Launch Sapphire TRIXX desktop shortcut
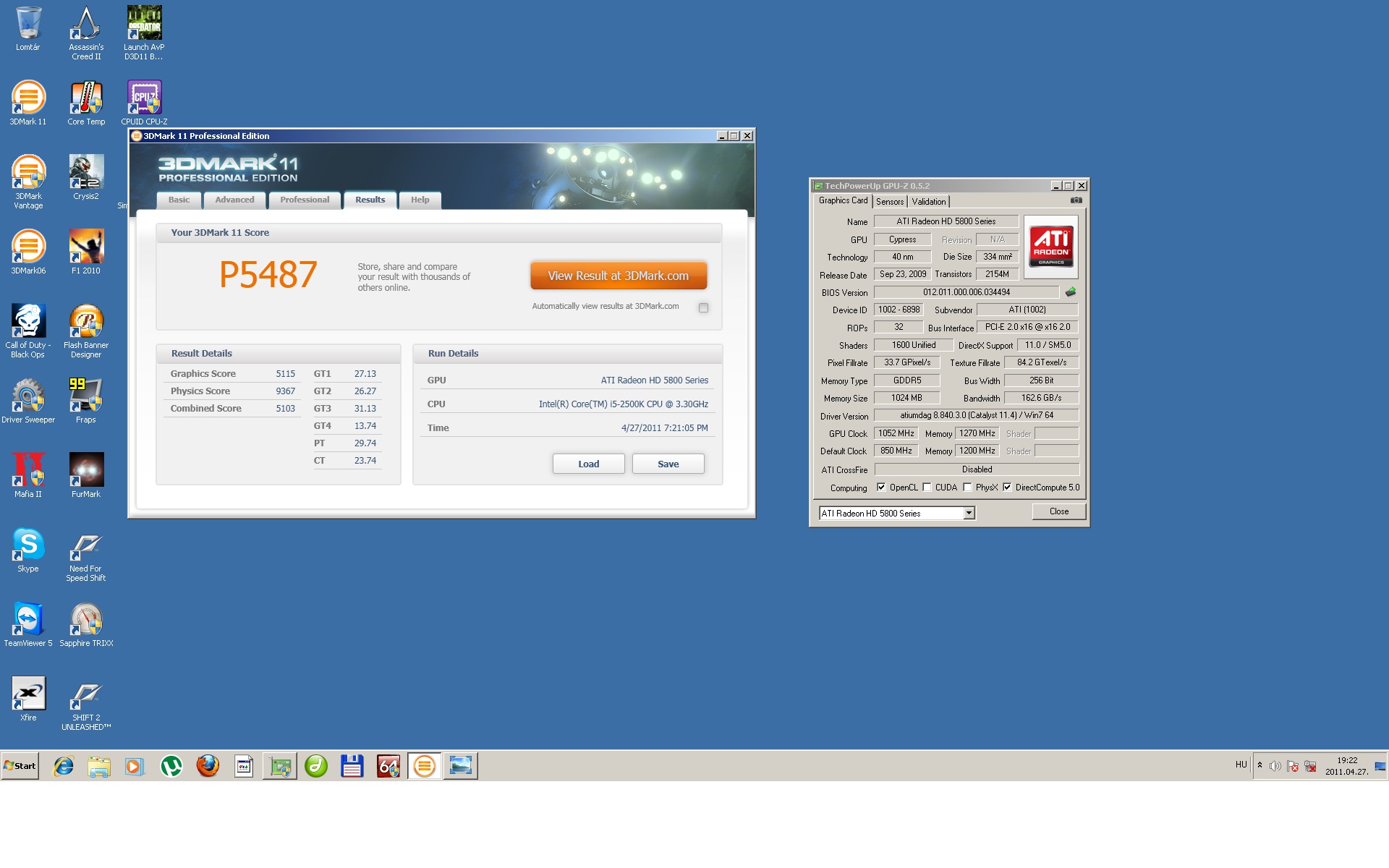The height and width of the screenshot is (868, 1389). coord(86,624)
